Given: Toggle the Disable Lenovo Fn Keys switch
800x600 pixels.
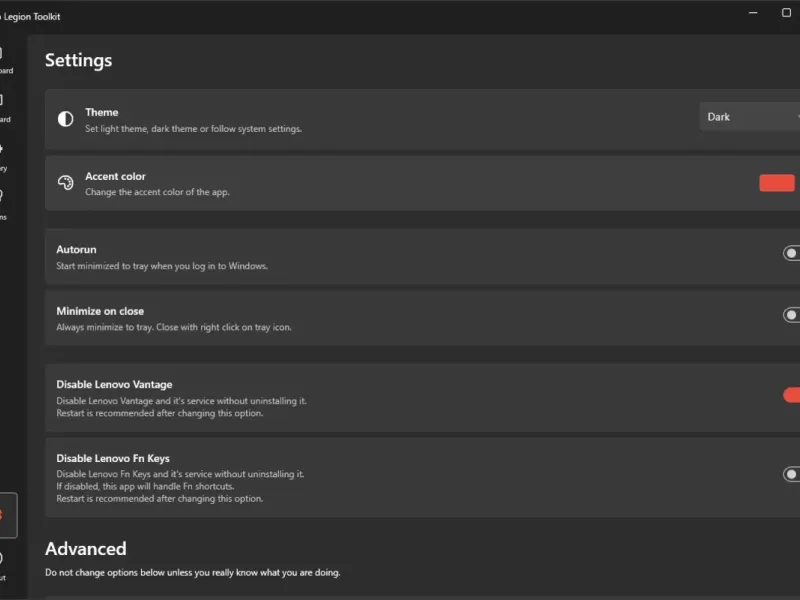Looking at the screenshot, I should coord(791,475).
